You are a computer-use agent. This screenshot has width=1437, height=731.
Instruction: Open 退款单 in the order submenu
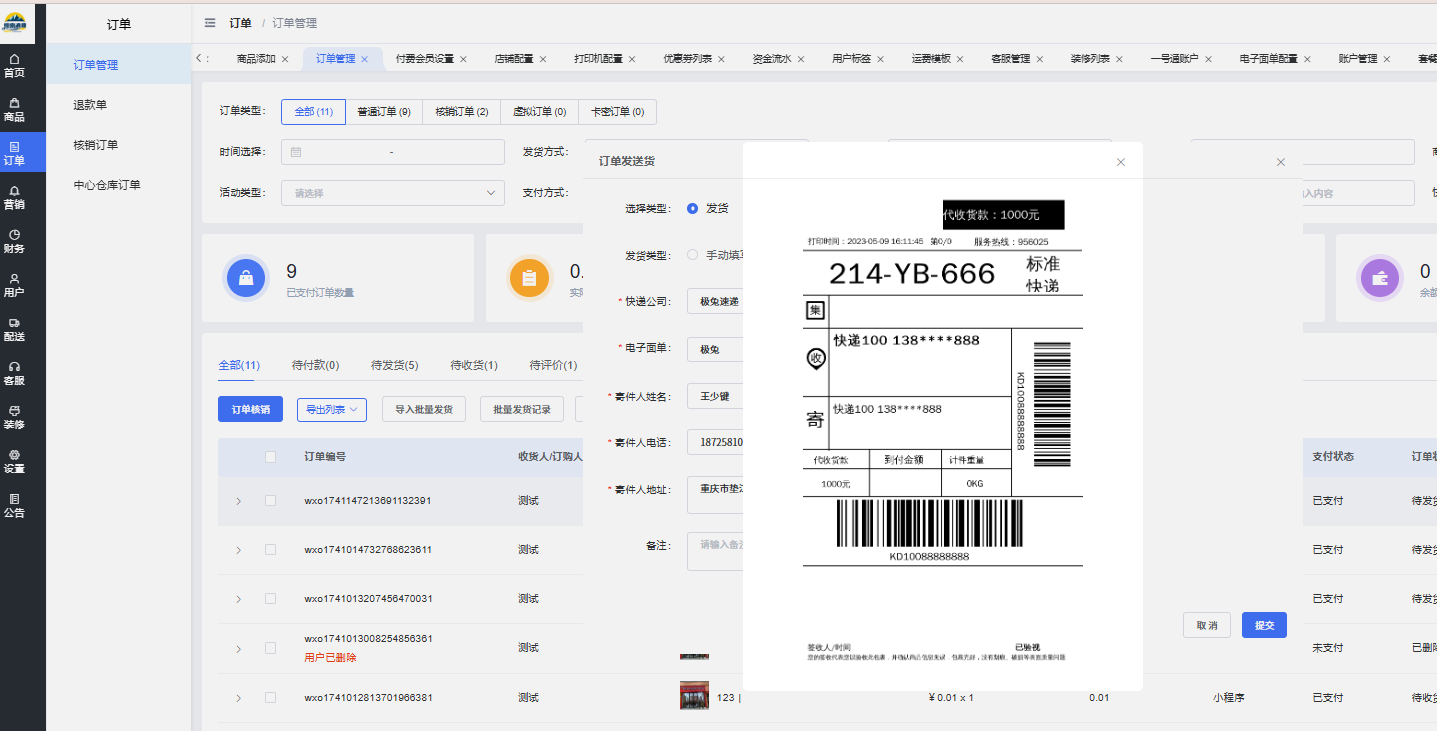(x=90, y=105)
